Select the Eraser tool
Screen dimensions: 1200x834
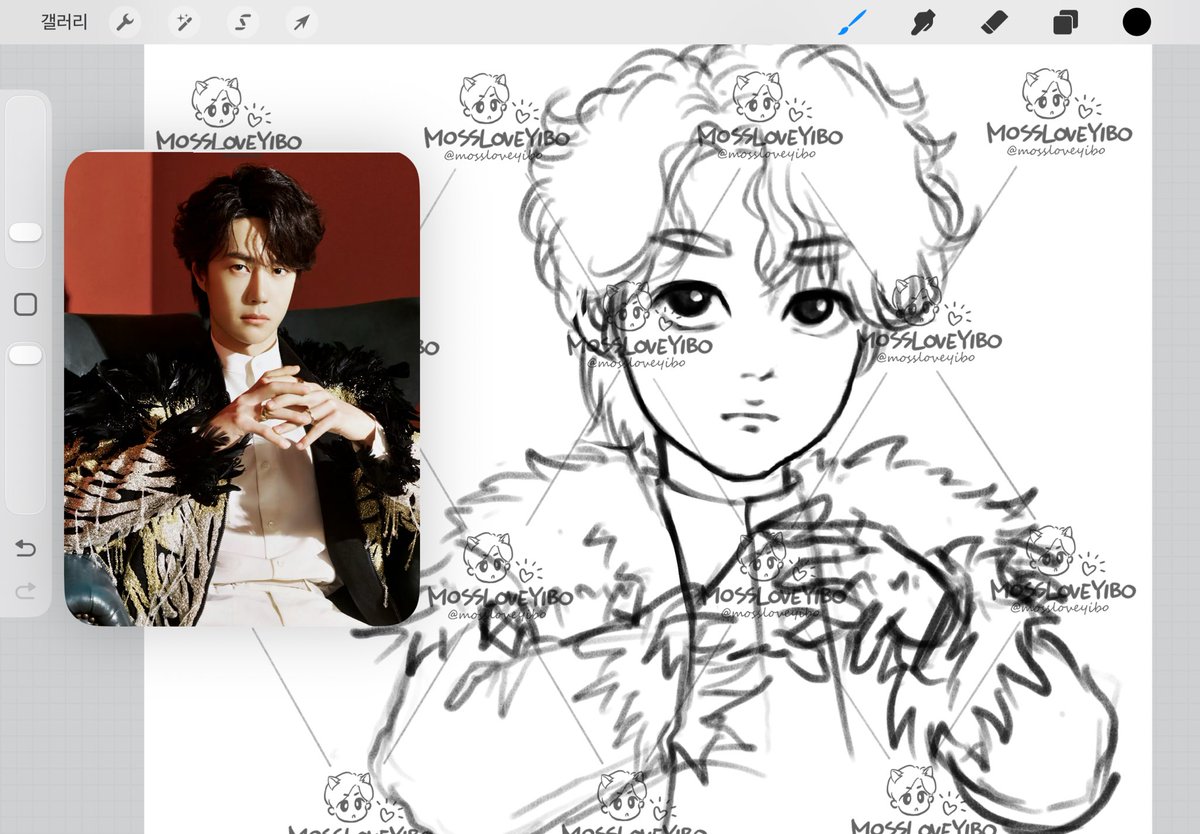coord(994,22)
